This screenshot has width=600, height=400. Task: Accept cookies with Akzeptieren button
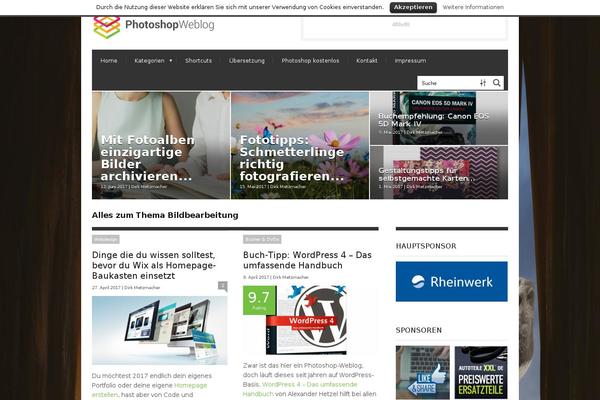(x=413, y=7)
